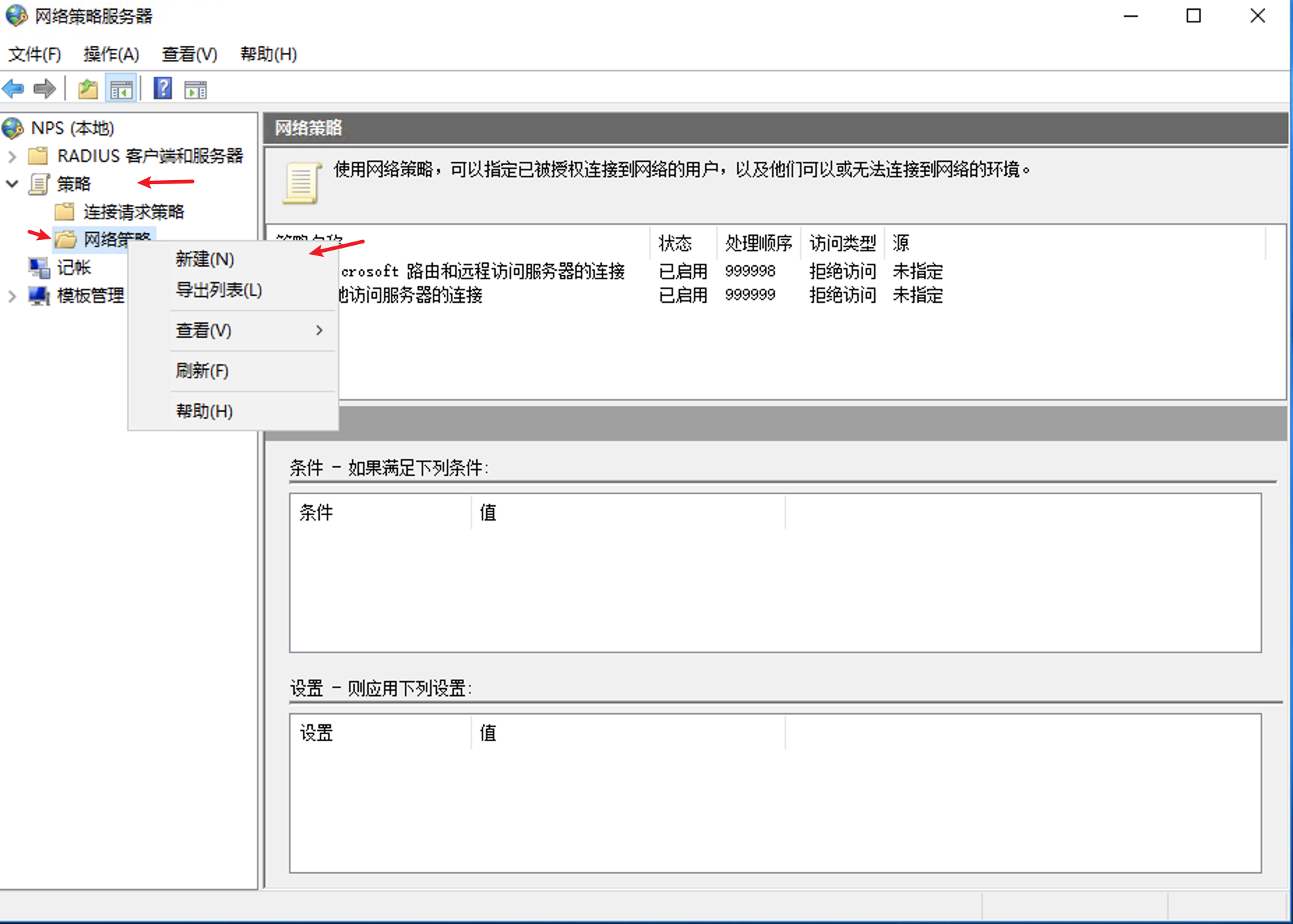Click the Help question mark toolbar icon
Viewport: 1293px width, 924px height.
(x=161, y=88)
